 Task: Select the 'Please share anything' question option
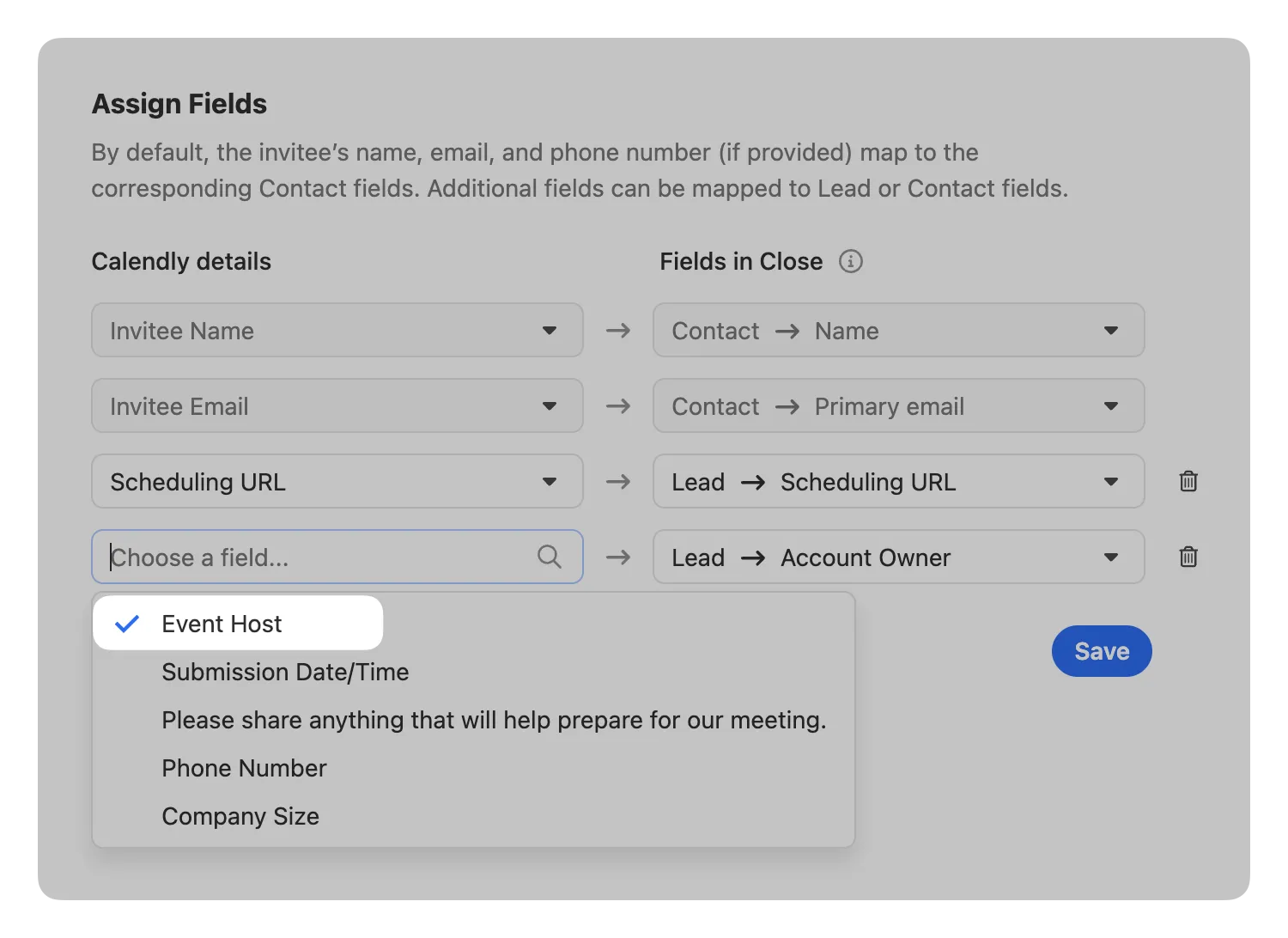(x=474, y=720)
